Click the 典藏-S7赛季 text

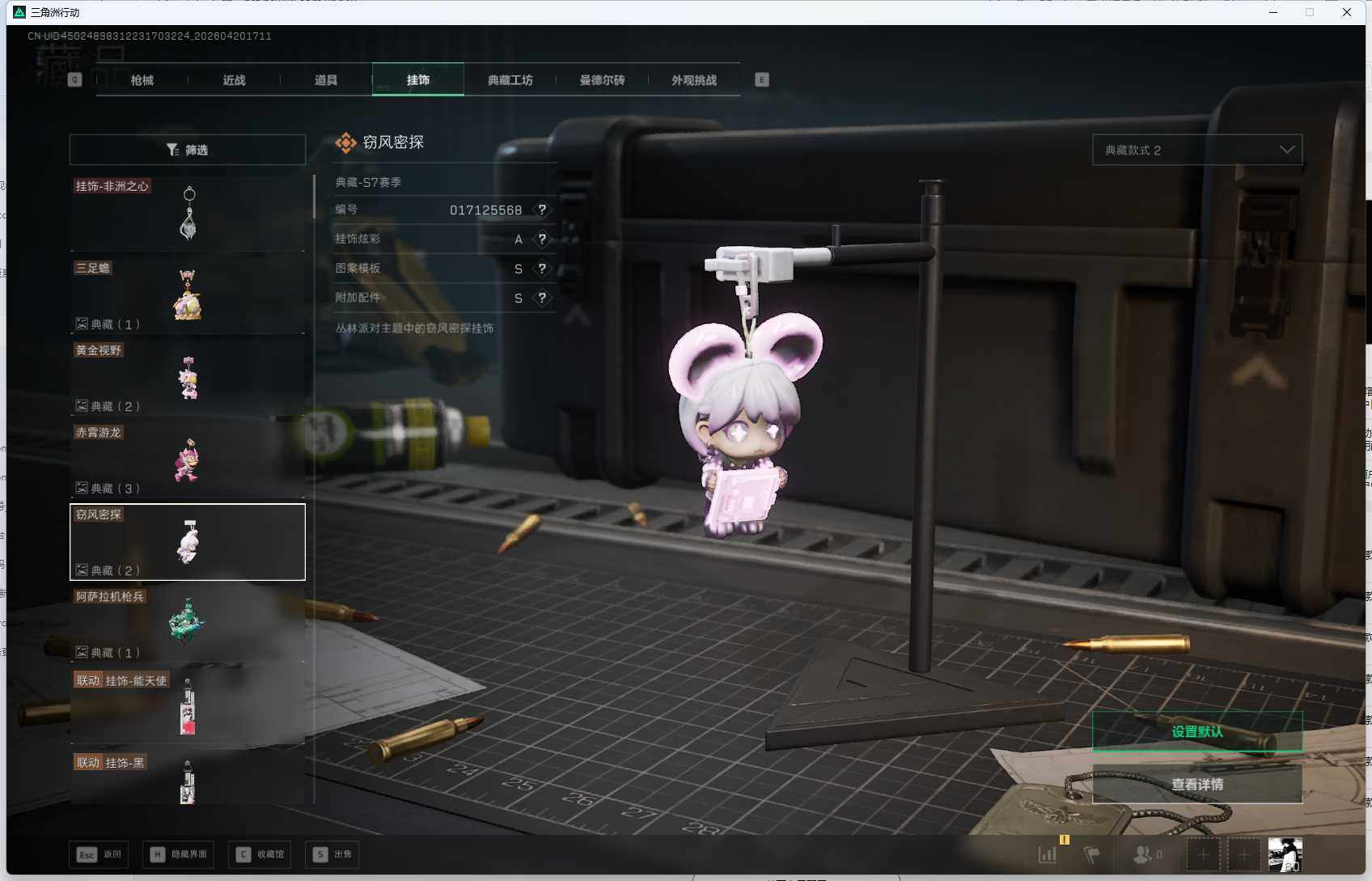[369, 182]
